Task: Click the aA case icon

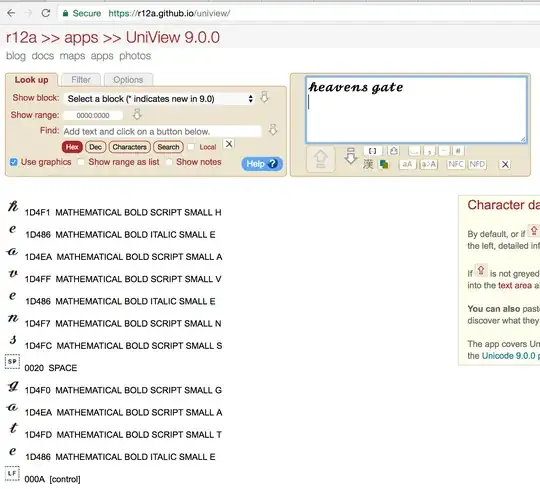Action: pos(407,164)
